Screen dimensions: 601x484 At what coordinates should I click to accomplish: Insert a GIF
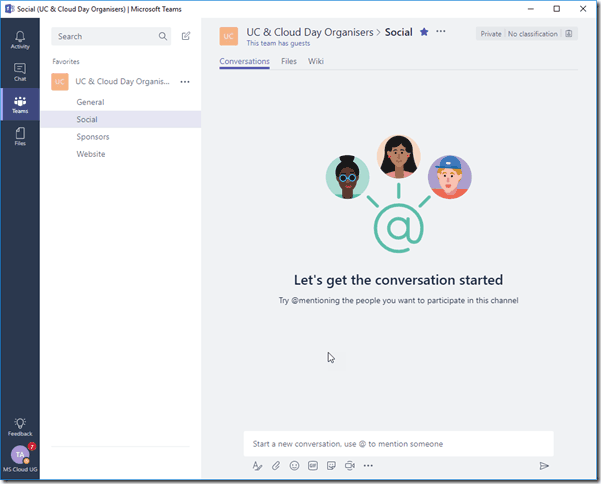[313, 466]
